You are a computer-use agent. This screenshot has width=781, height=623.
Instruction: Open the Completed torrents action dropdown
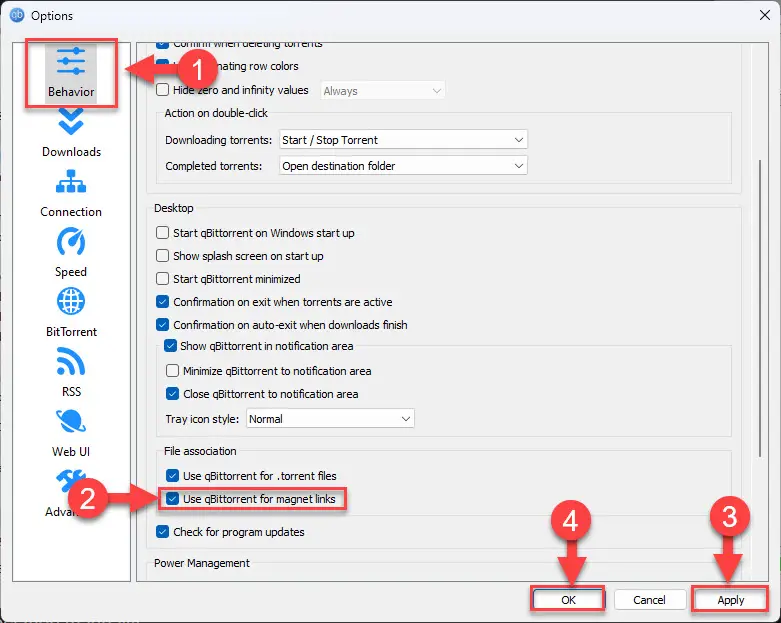tap(403, 166)
